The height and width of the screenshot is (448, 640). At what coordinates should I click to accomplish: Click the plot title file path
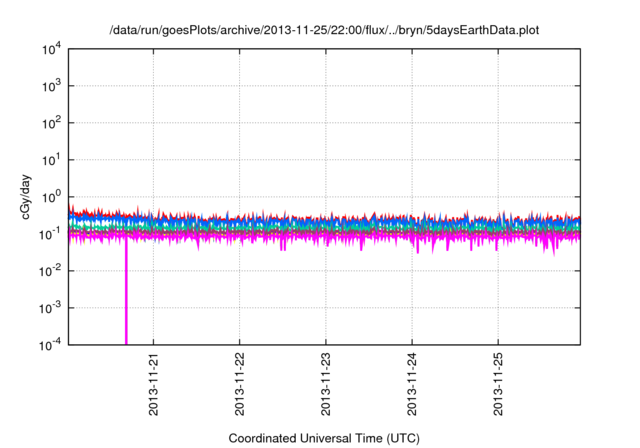click(324, 30)
